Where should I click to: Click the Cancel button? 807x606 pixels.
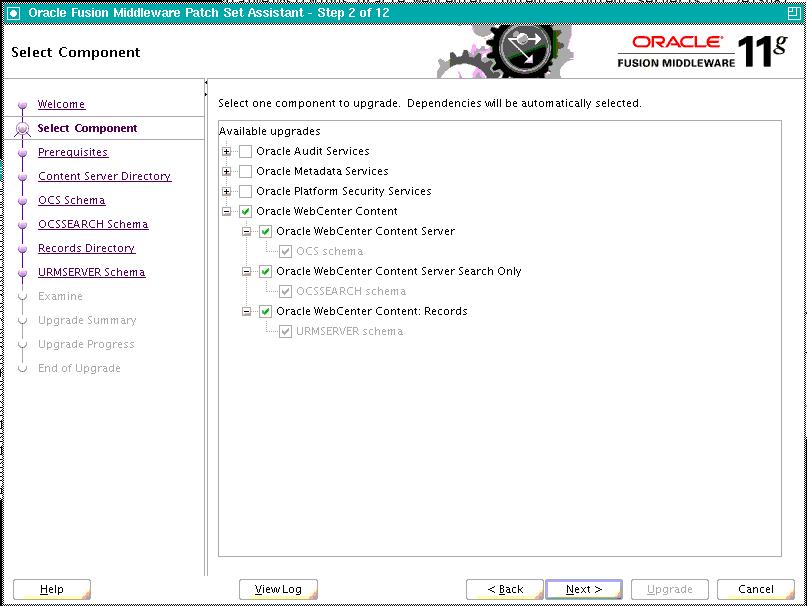(756, 589)
